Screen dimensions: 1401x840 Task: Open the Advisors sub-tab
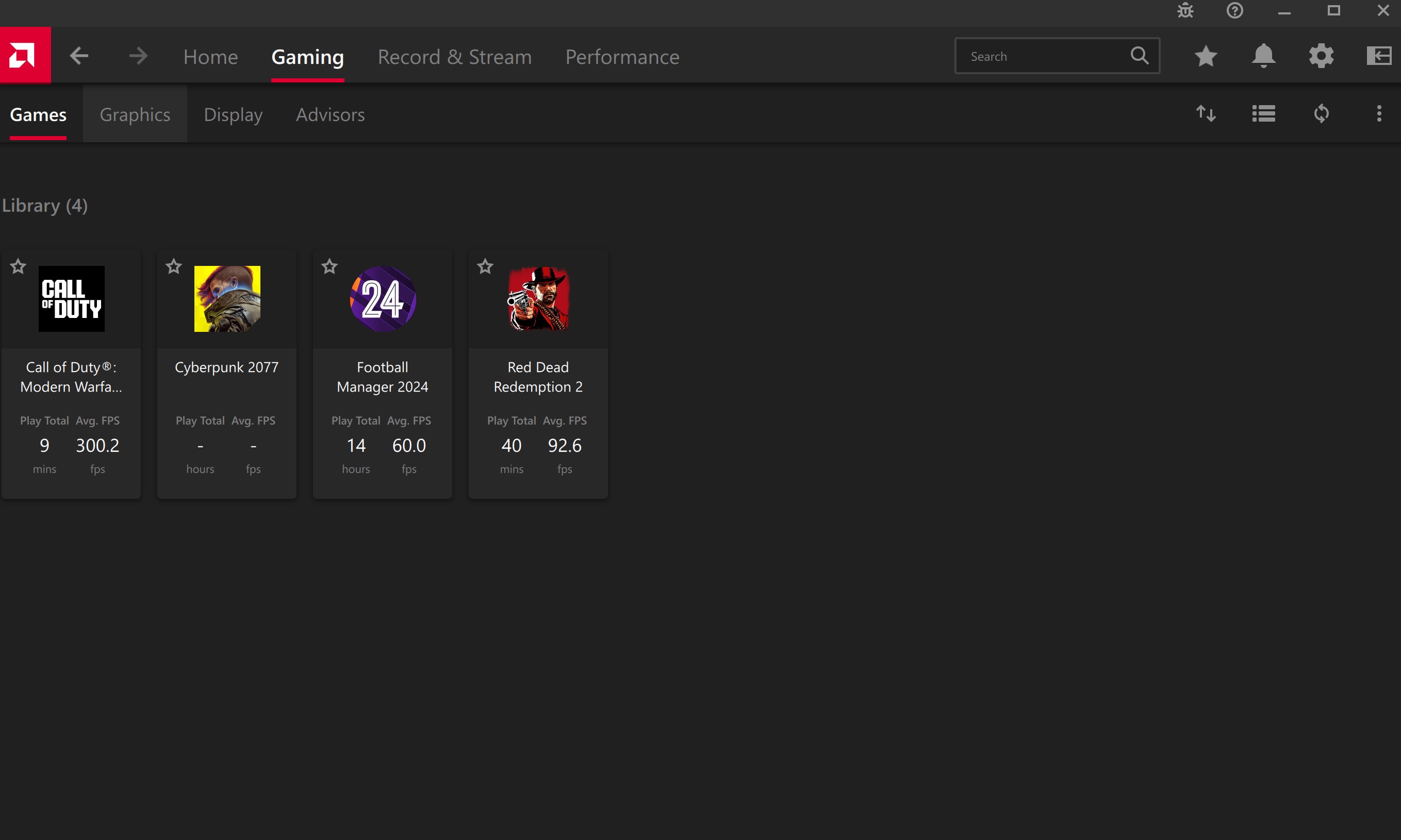(331, 114)
